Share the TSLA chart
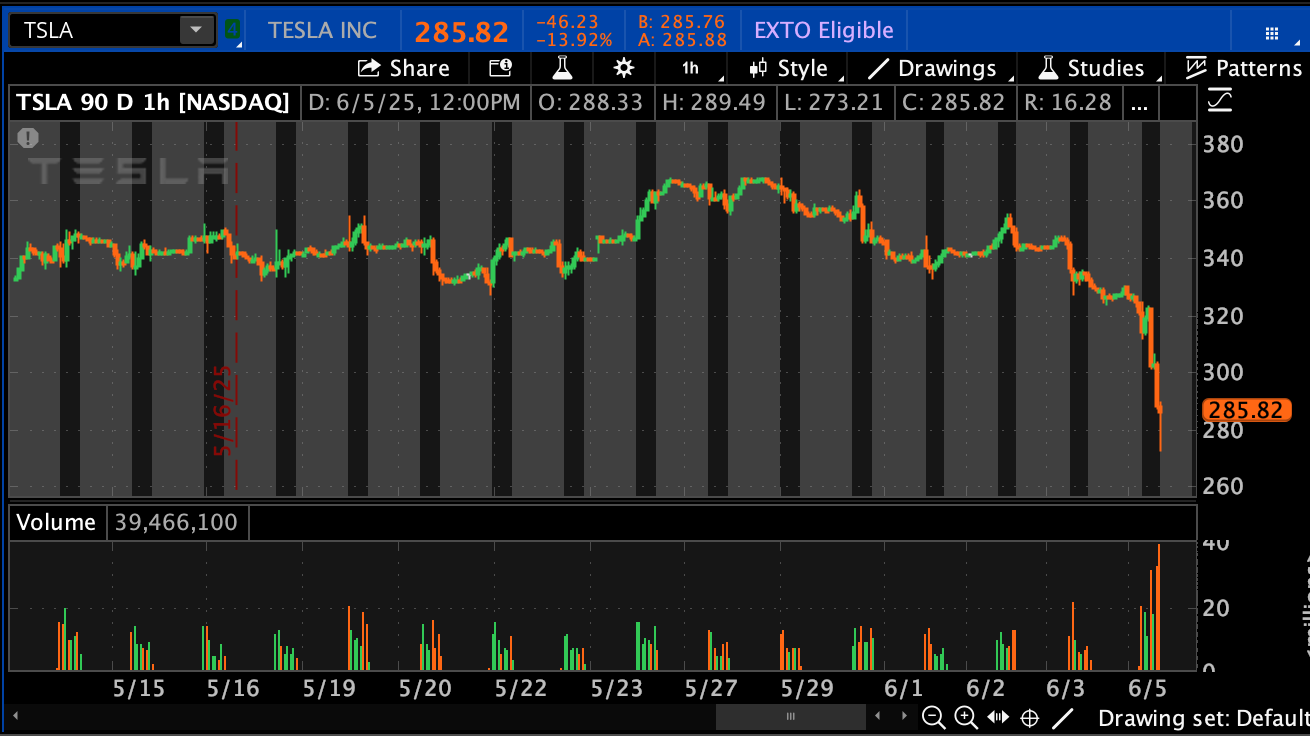This screenshot has width=1310, height=736. [404, 68]
